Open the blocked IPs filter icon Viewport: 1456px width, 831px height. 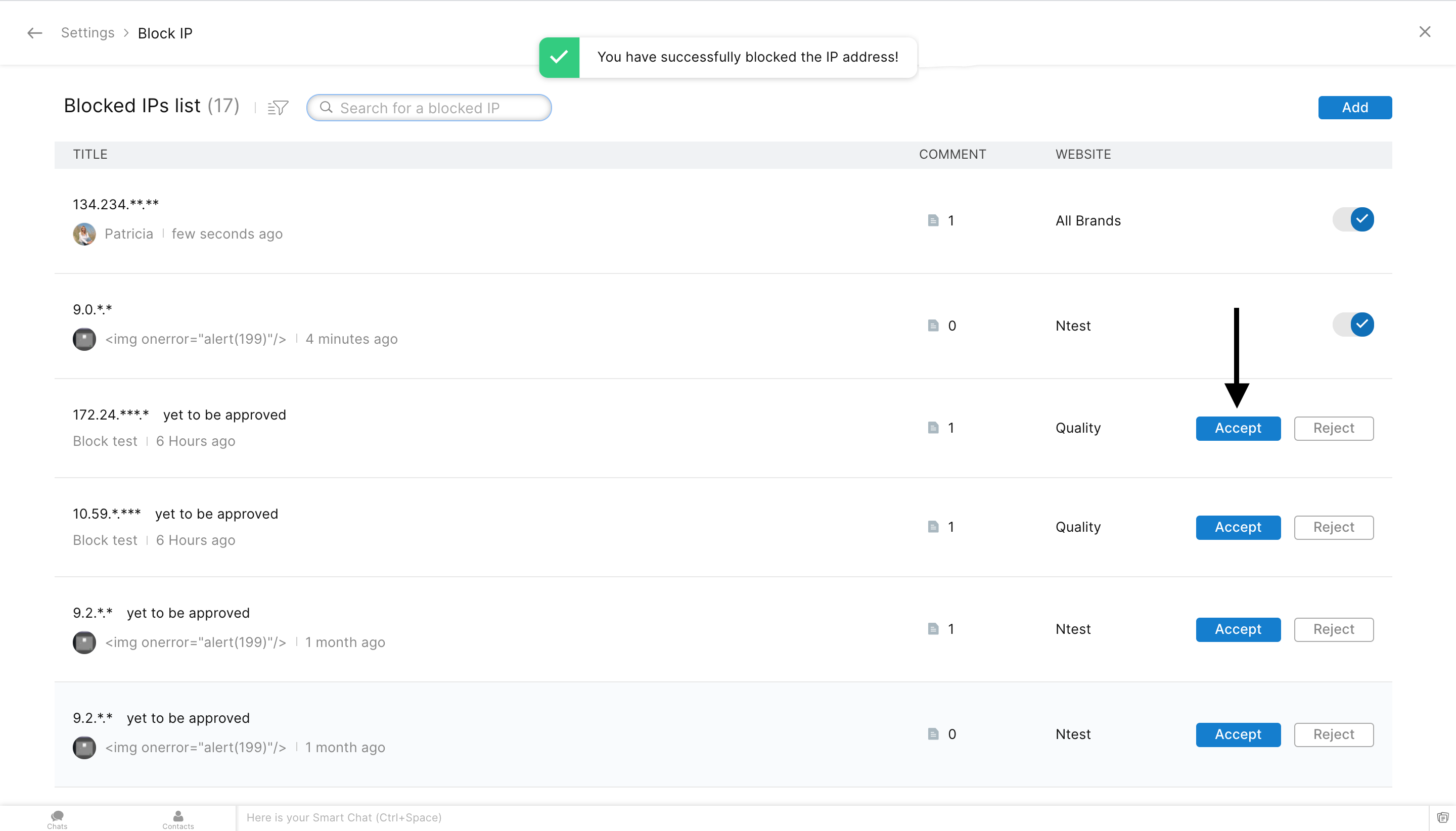coord(278,108)
